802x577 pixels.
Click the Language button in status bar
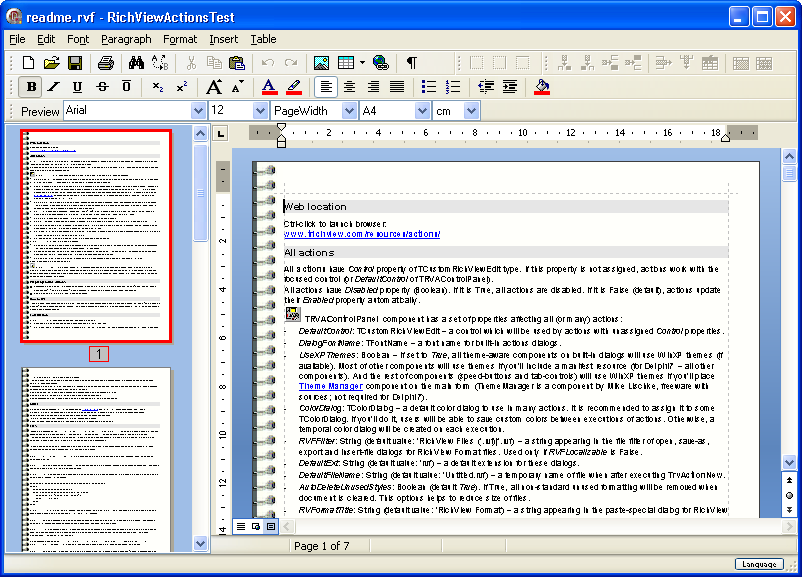pos(759,564)
